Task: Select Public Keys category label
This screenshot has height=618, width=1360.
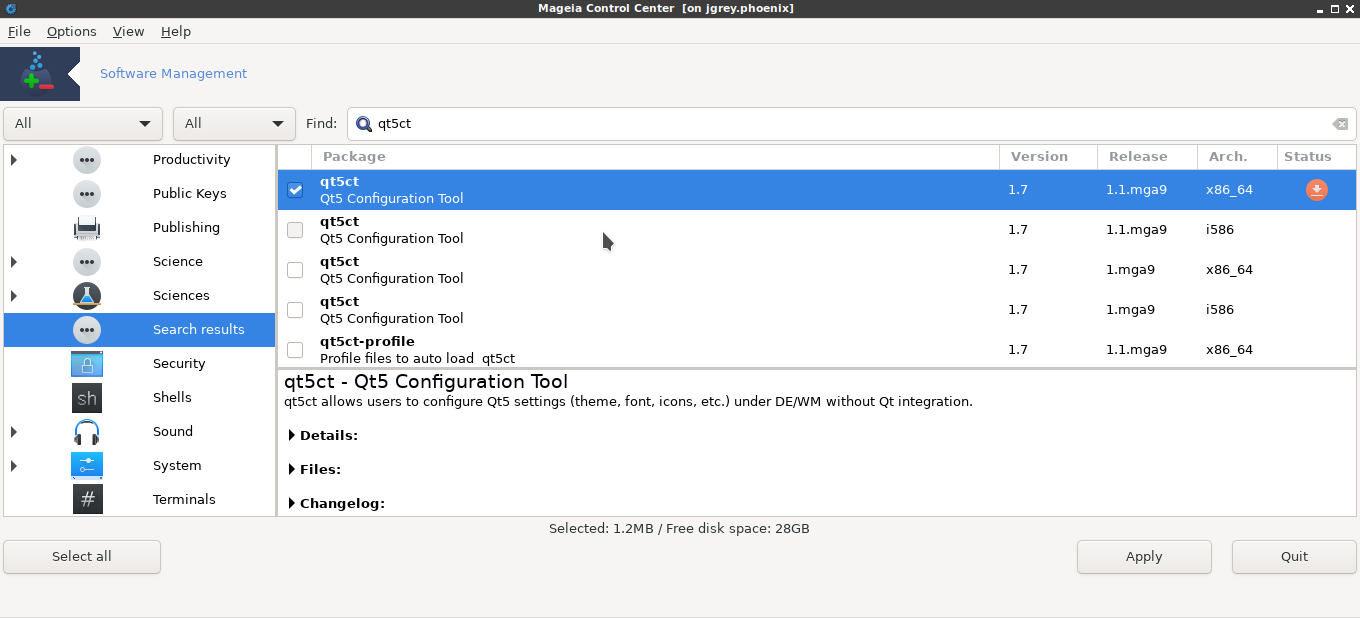Action: coord(190,194)
